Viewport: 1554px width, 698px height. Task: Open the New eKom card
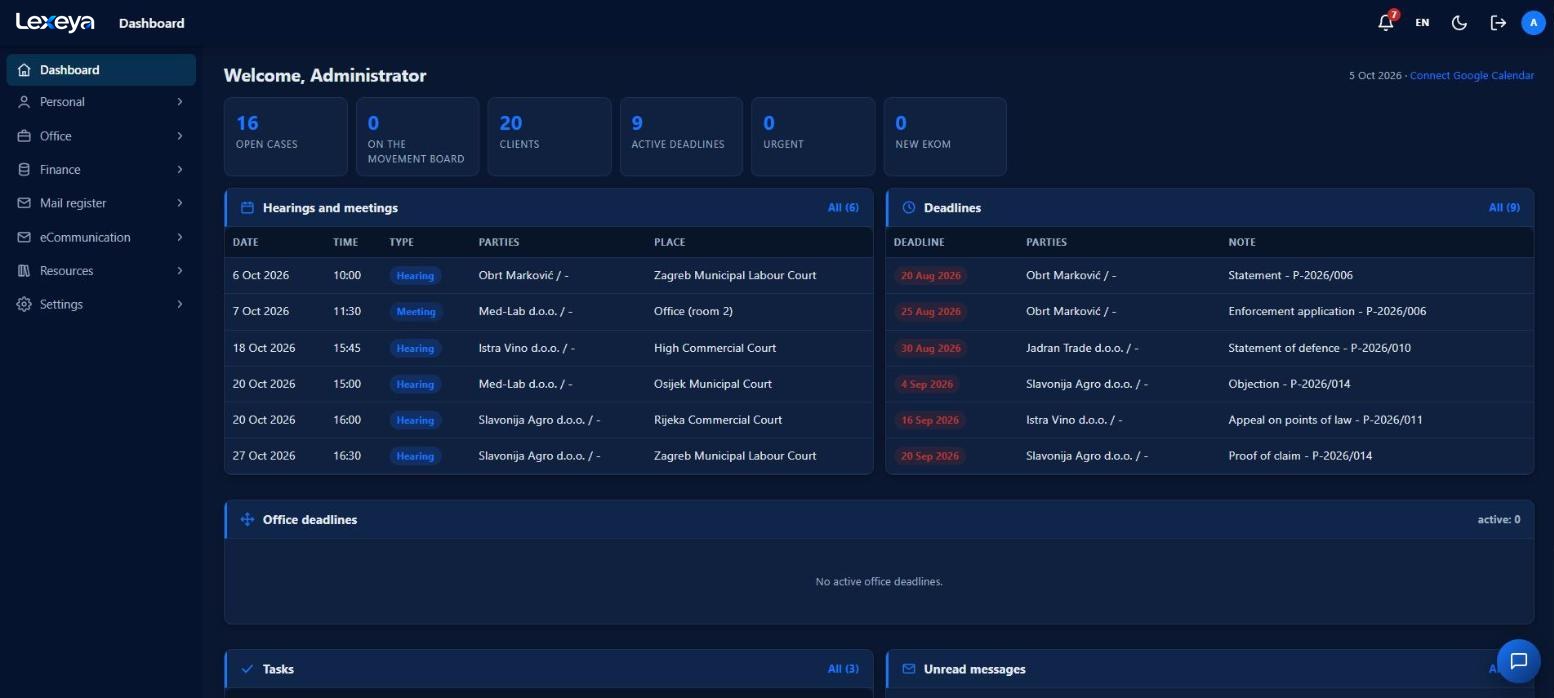[945, 137]
